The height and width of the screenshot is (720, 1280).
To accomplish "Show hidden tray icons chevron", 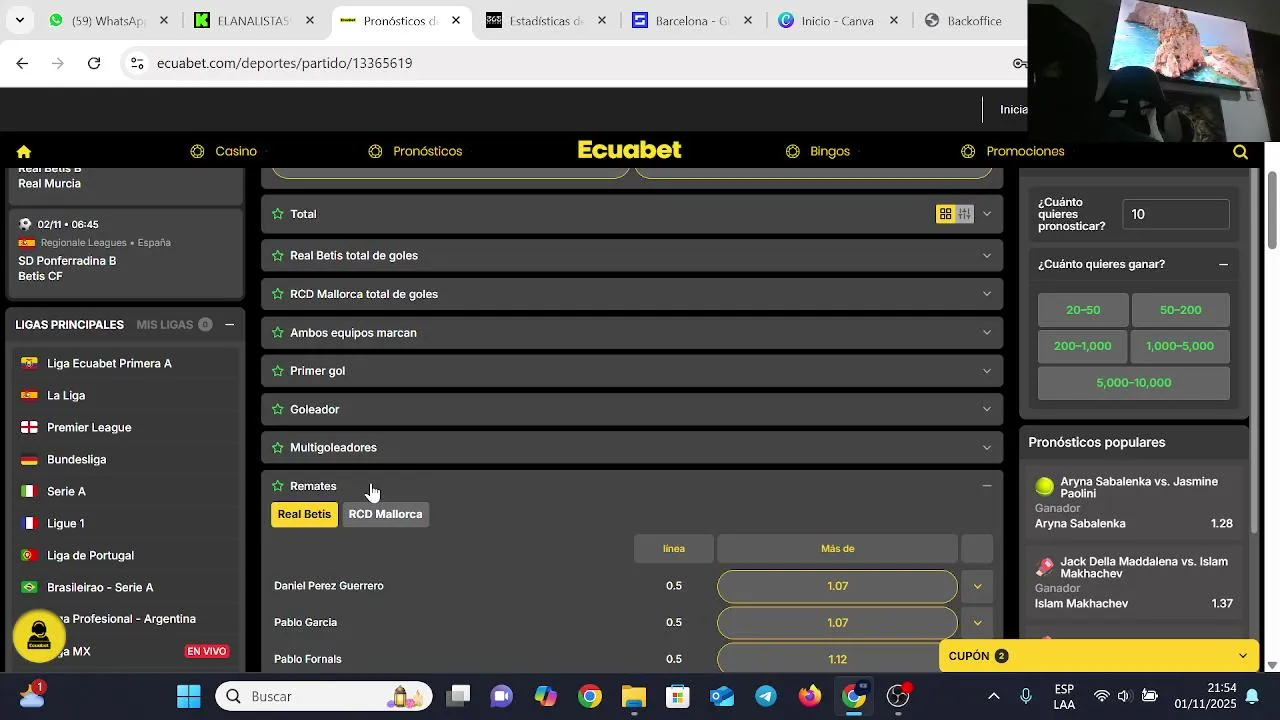I will tap(993, 696).
